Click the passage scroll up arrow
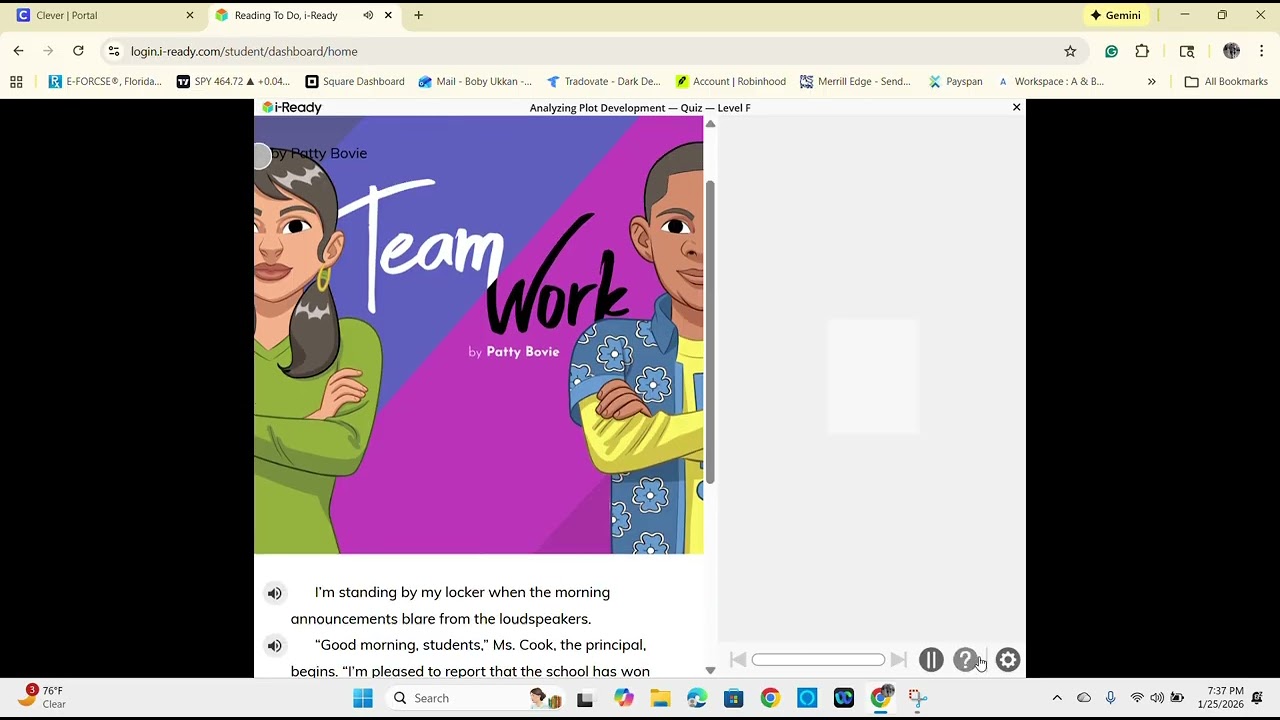 710,124
